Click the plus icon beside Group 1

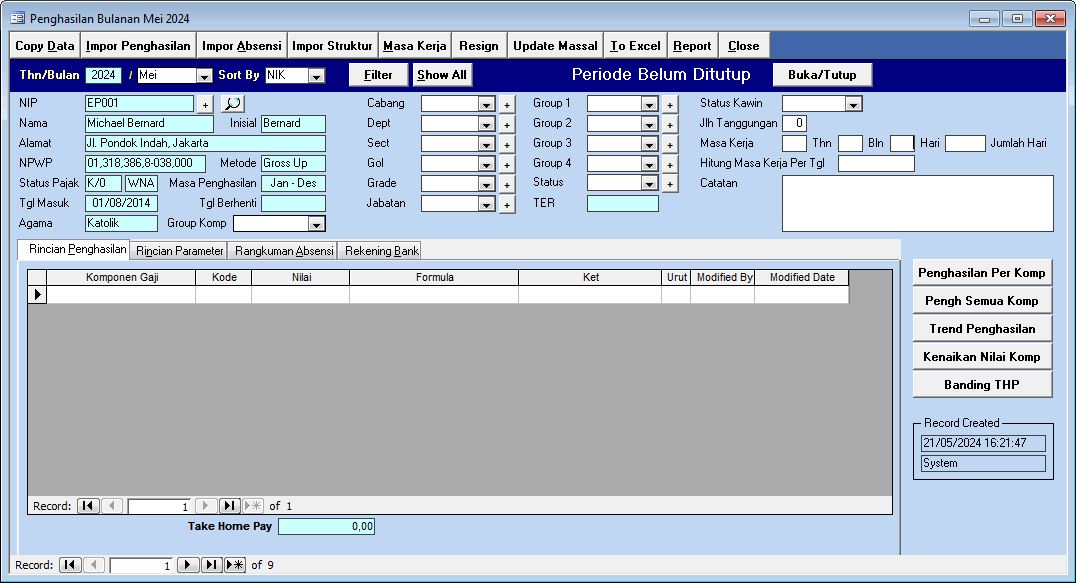(x=670, y=104)
